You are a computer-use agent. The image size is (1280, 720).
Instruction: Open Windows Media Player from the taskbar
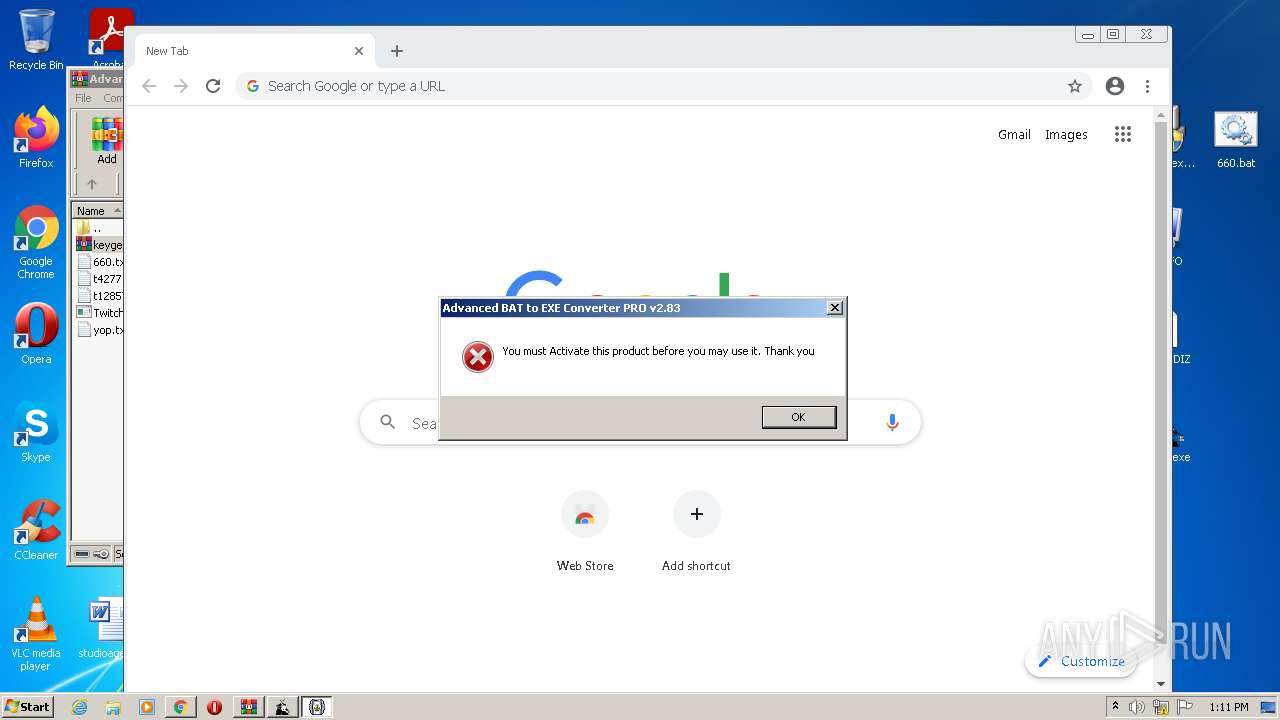pos(147,707)
